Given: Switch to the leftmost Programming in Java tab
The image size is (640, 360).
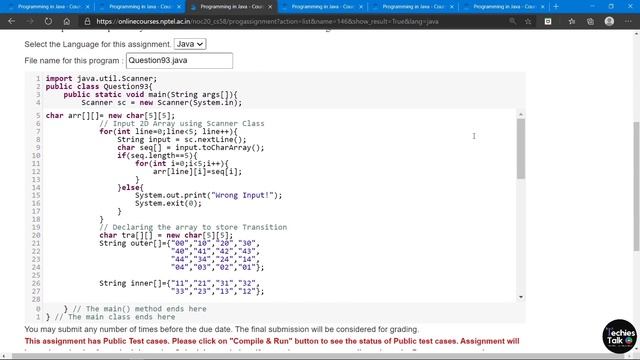Looking at the screenshot, I should click(x=49, y=7).
